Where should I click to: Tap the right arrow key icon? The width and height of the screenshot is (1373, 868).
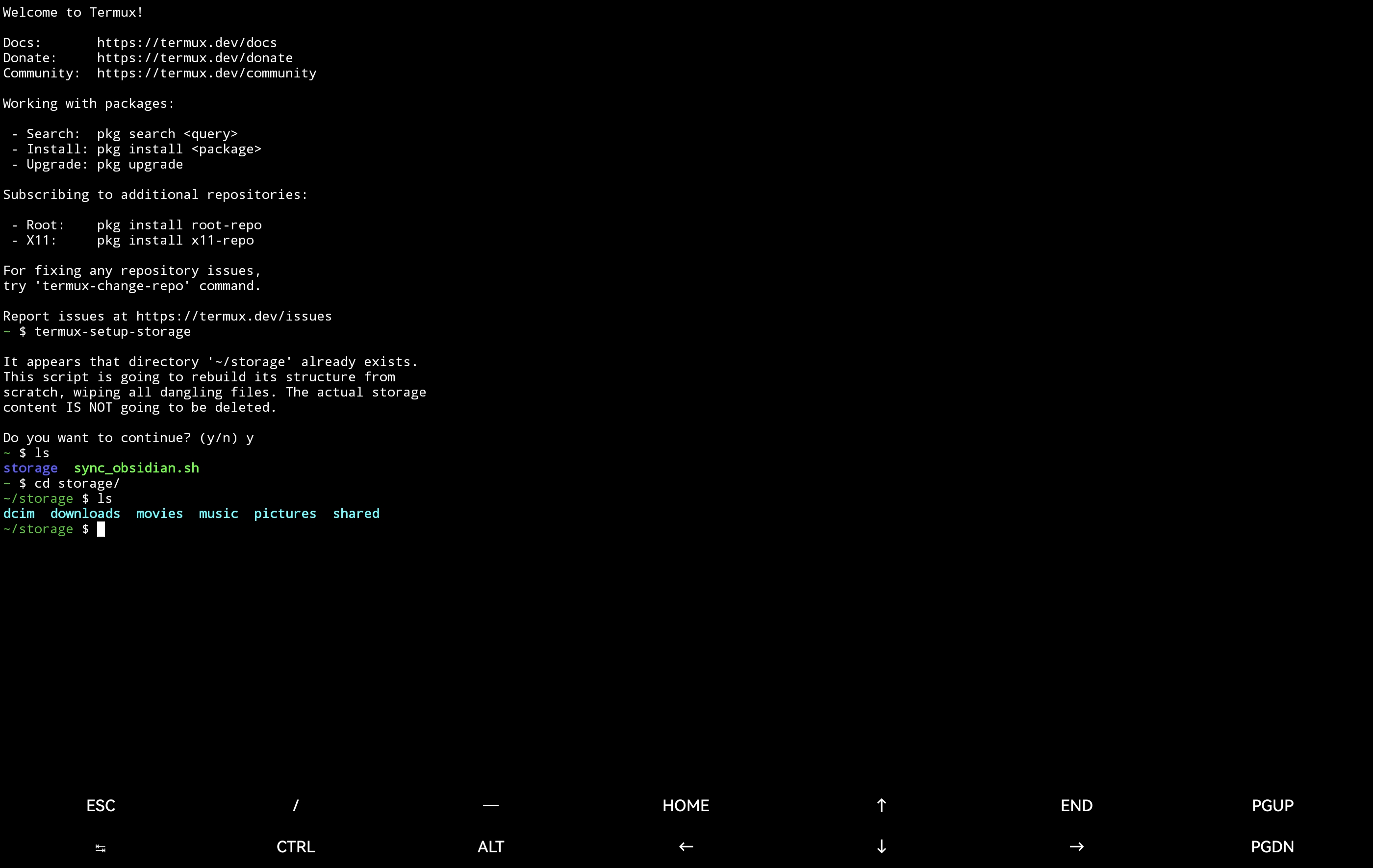1076,847
